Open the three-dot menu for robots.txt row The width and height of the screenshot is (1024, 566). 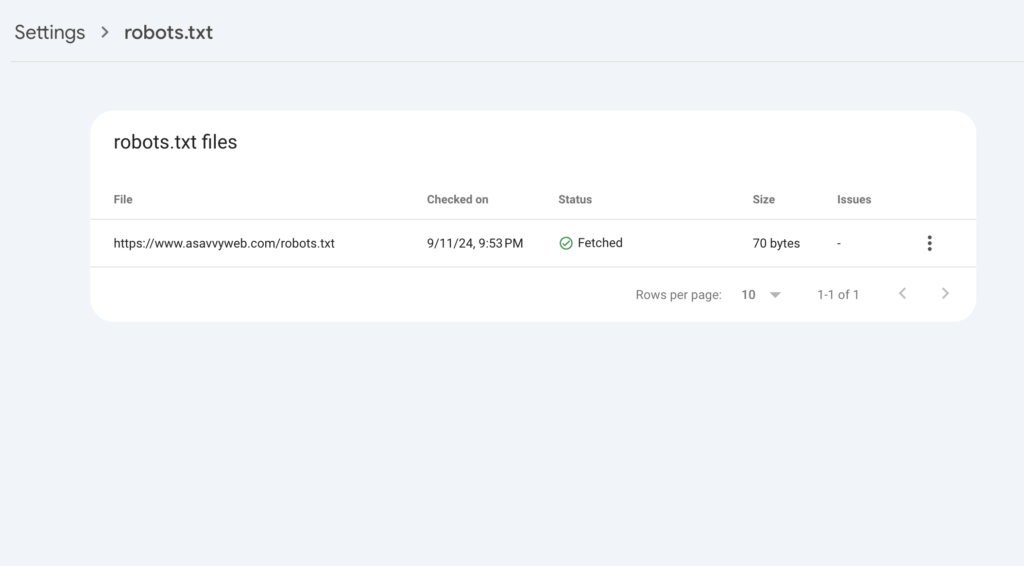[929, 244]
